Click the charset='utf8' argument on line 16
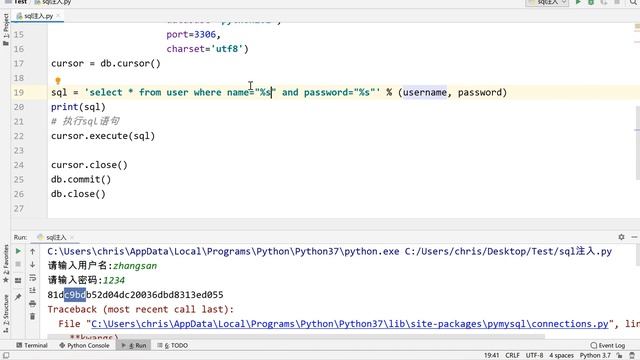The image size is (640, 360). pyautogui.click(x=205, y=49)
